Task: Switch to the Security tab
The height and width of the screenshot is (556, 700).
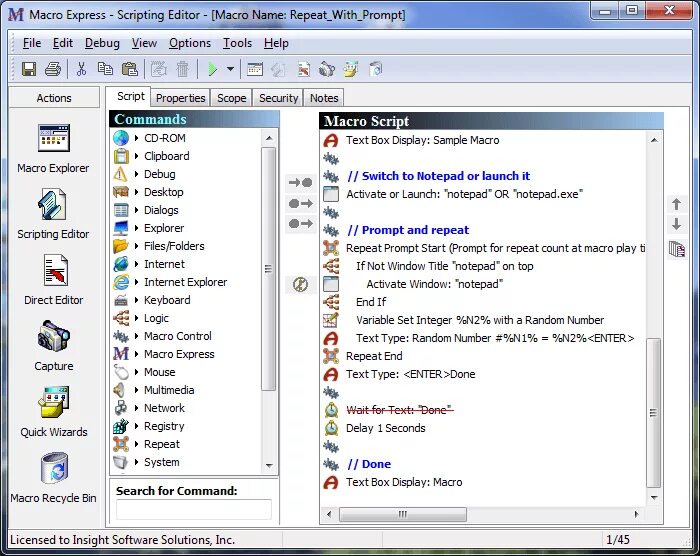Action: (x=279, y=98)
